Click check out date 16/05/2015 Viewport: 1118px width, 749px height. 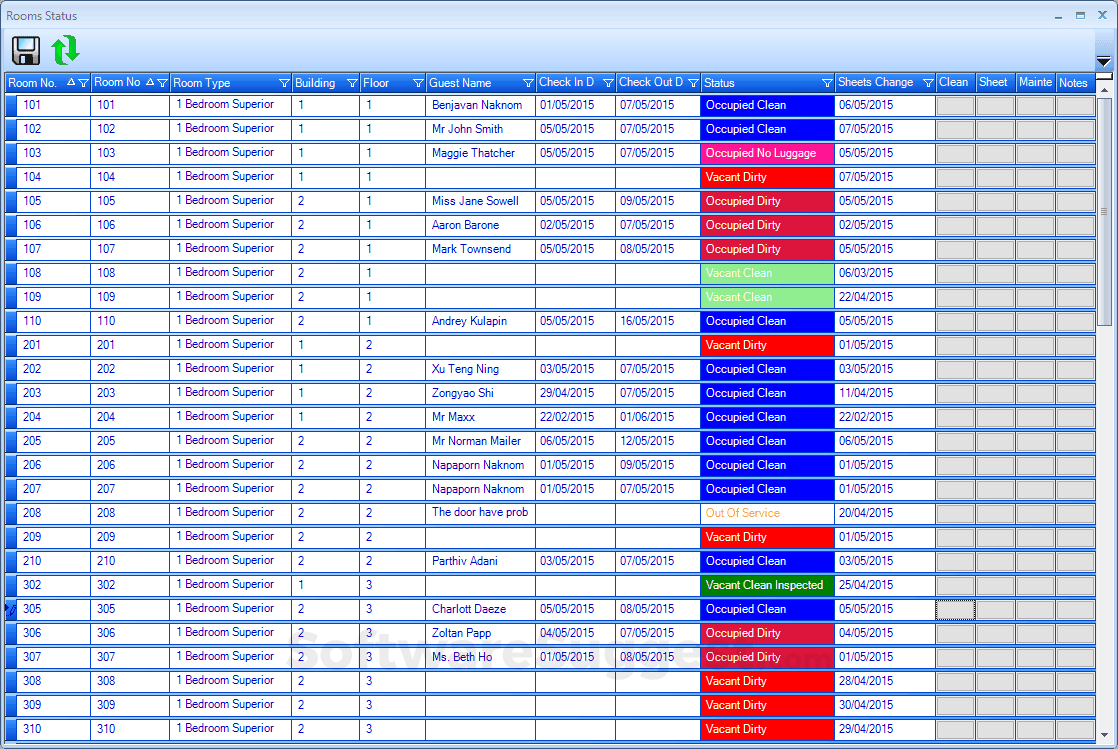(647, 322)
